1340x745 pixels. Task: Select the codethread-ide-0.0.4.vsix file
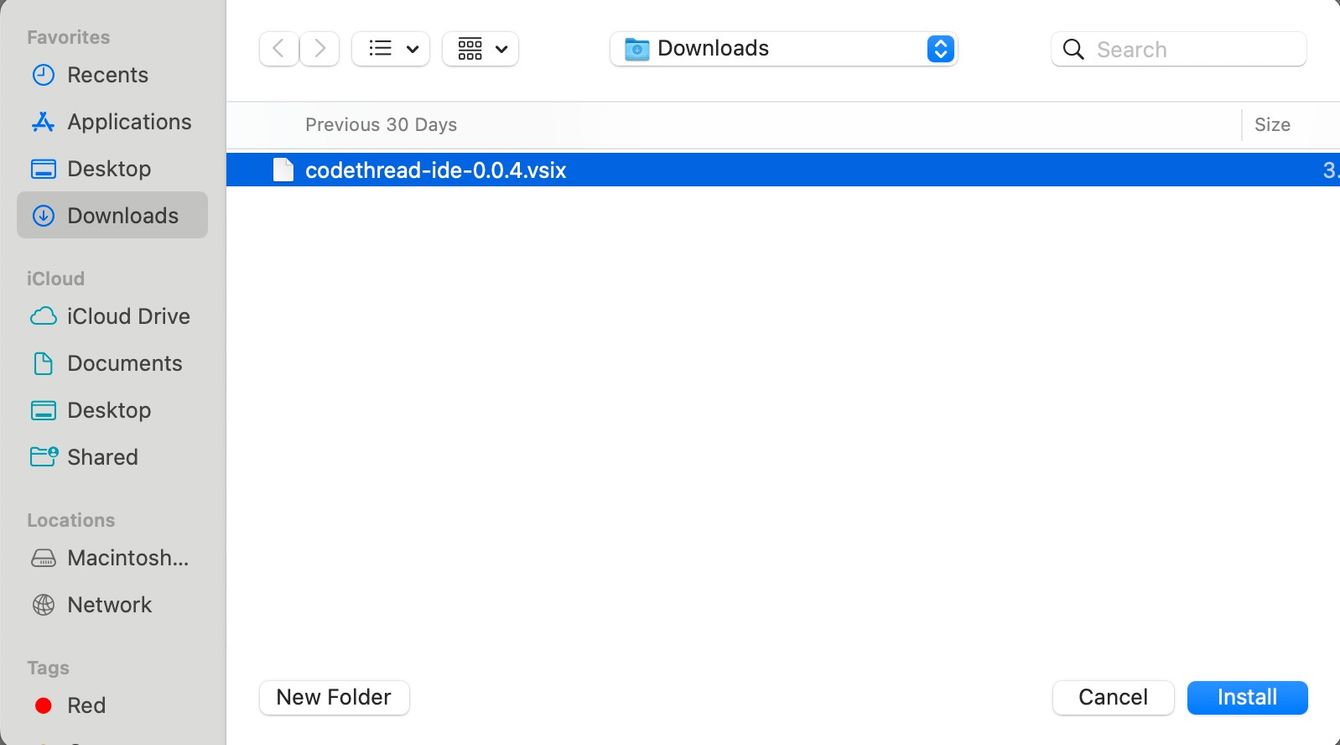[435, 171]
